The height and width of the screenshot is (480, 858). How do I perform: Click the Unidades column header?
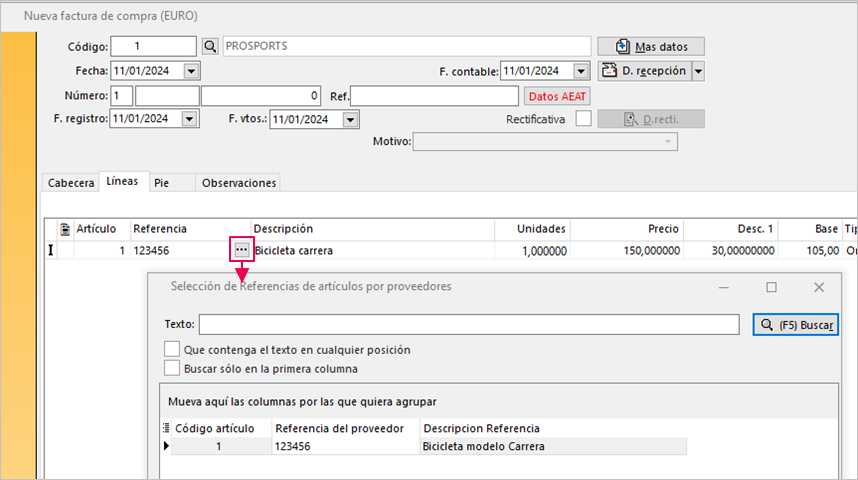coord(532,229)
